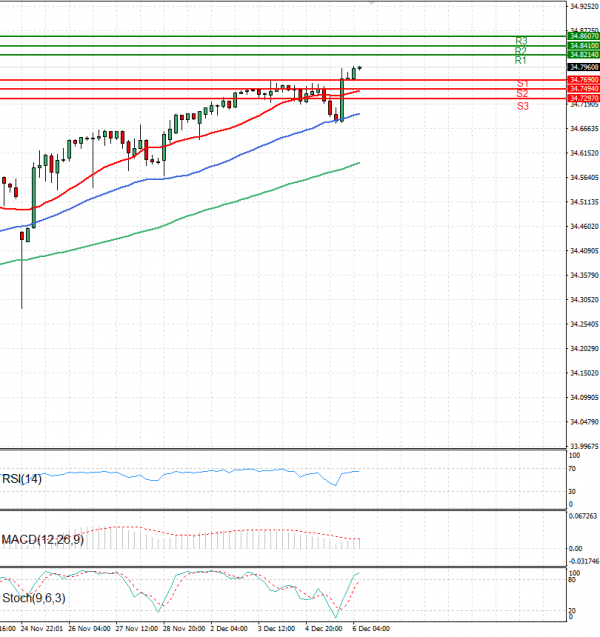Click the 24 Nov 22:01 time label
This screenshot has width=600, height=637.
click(40, 630)
